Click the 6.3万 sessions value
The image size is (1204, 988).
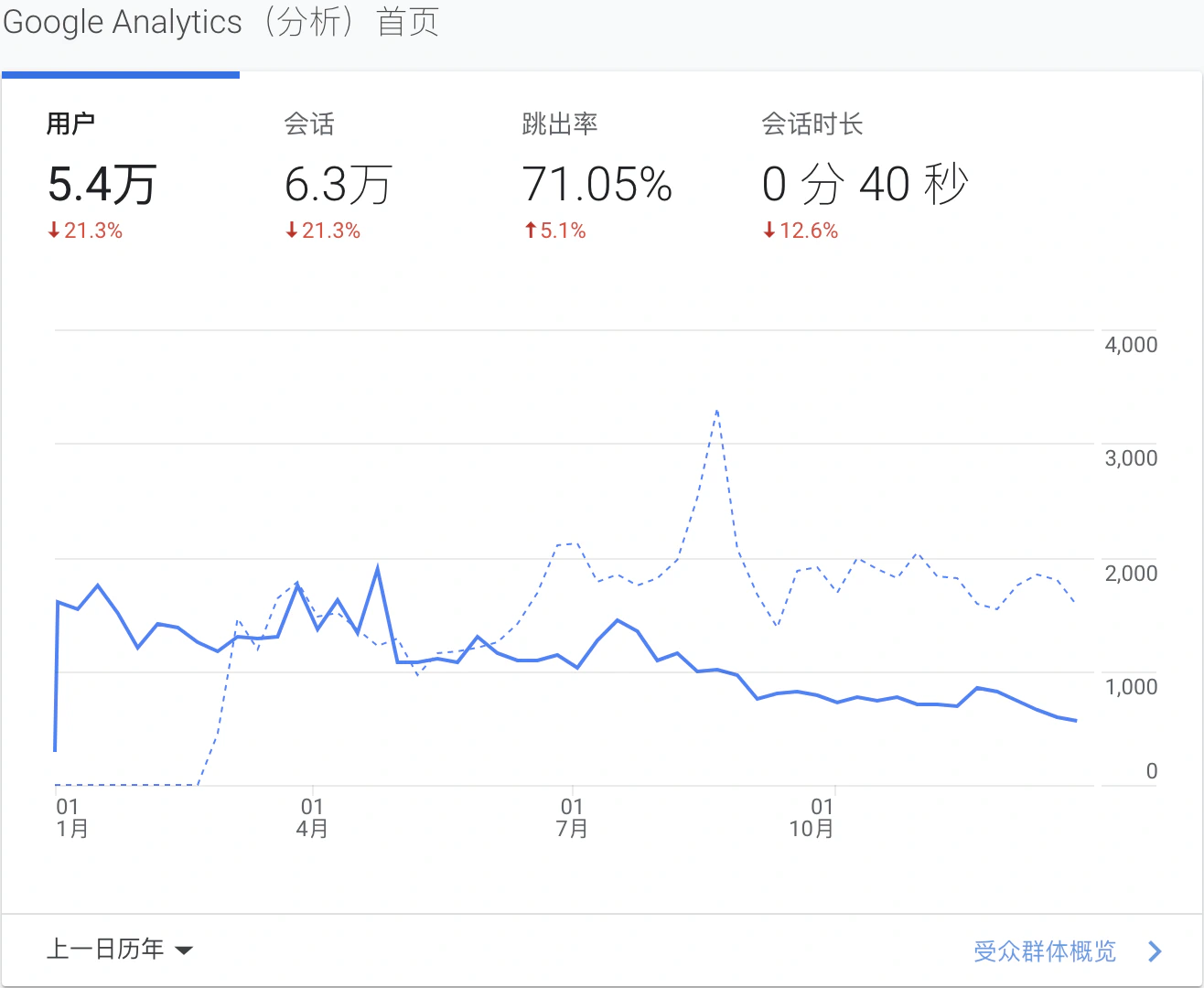point(339,185)
